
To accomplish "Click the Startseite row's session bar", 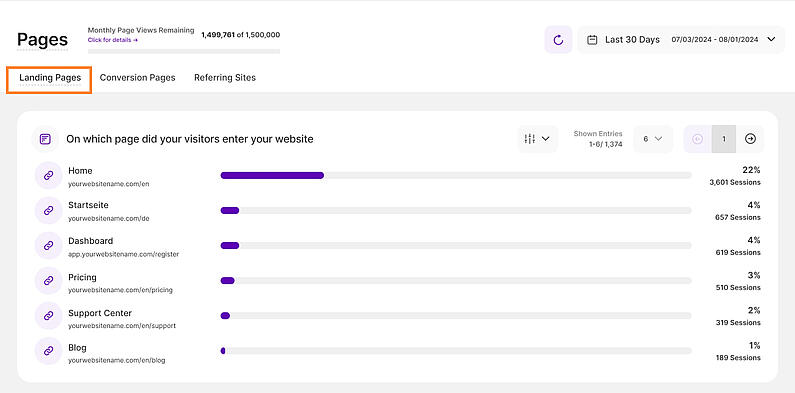I will (x=456, y=210).
